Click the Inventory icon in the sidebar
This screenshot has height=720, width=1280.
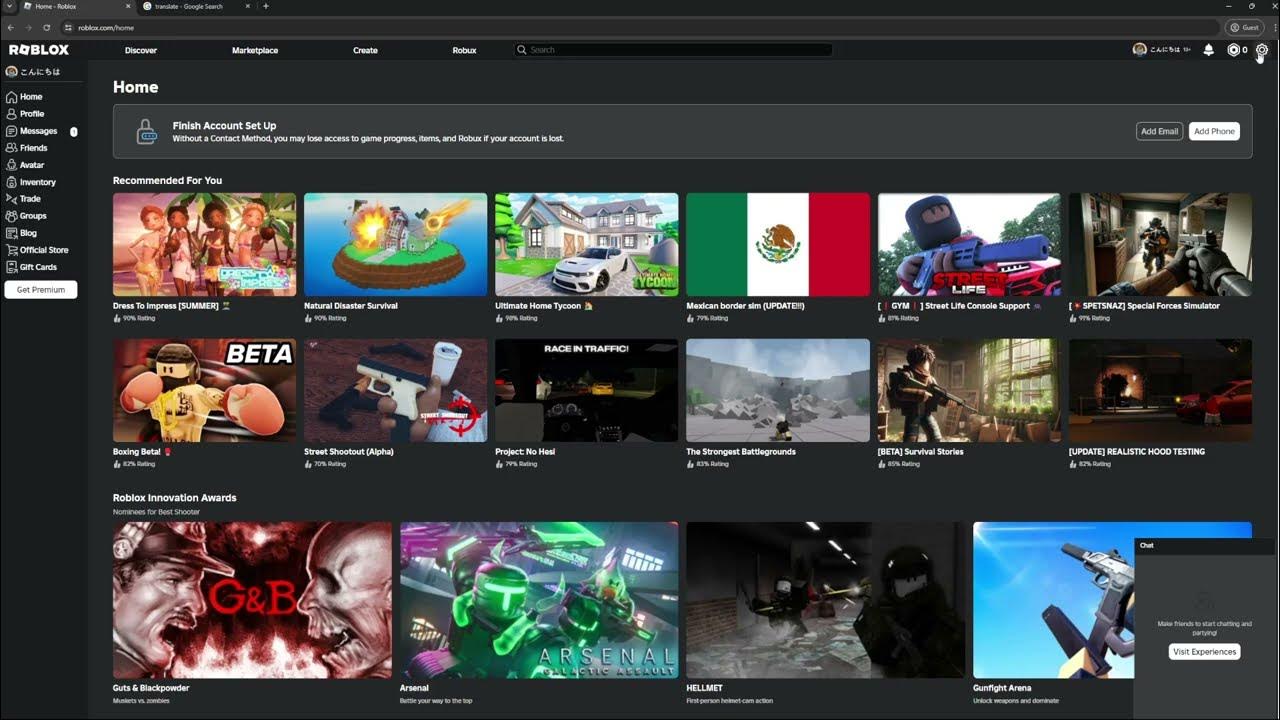[x=11, y=182]
